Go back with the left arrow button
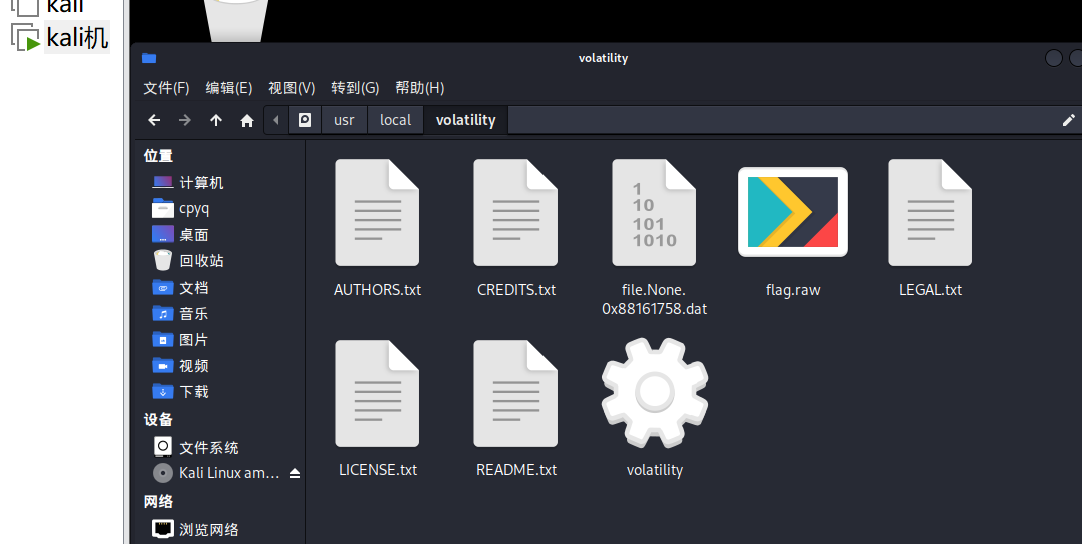 (x=154, y=120)
